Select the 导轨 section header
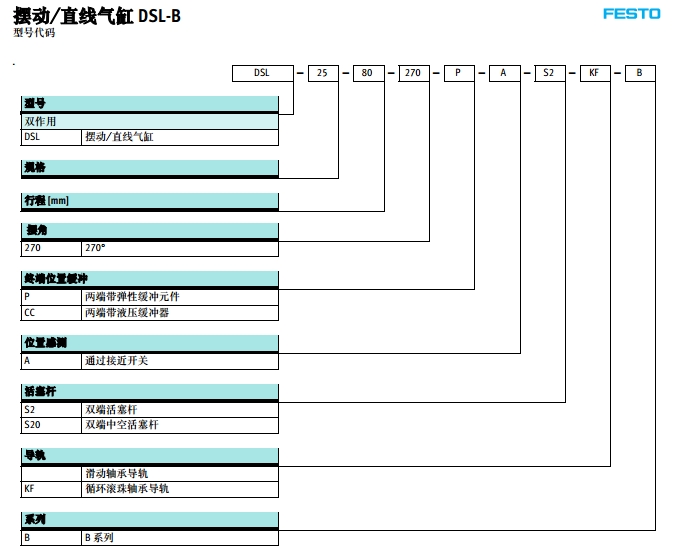The height and width of the screenshot is (551, 674). pyautogui.click(x=150, y=455)
